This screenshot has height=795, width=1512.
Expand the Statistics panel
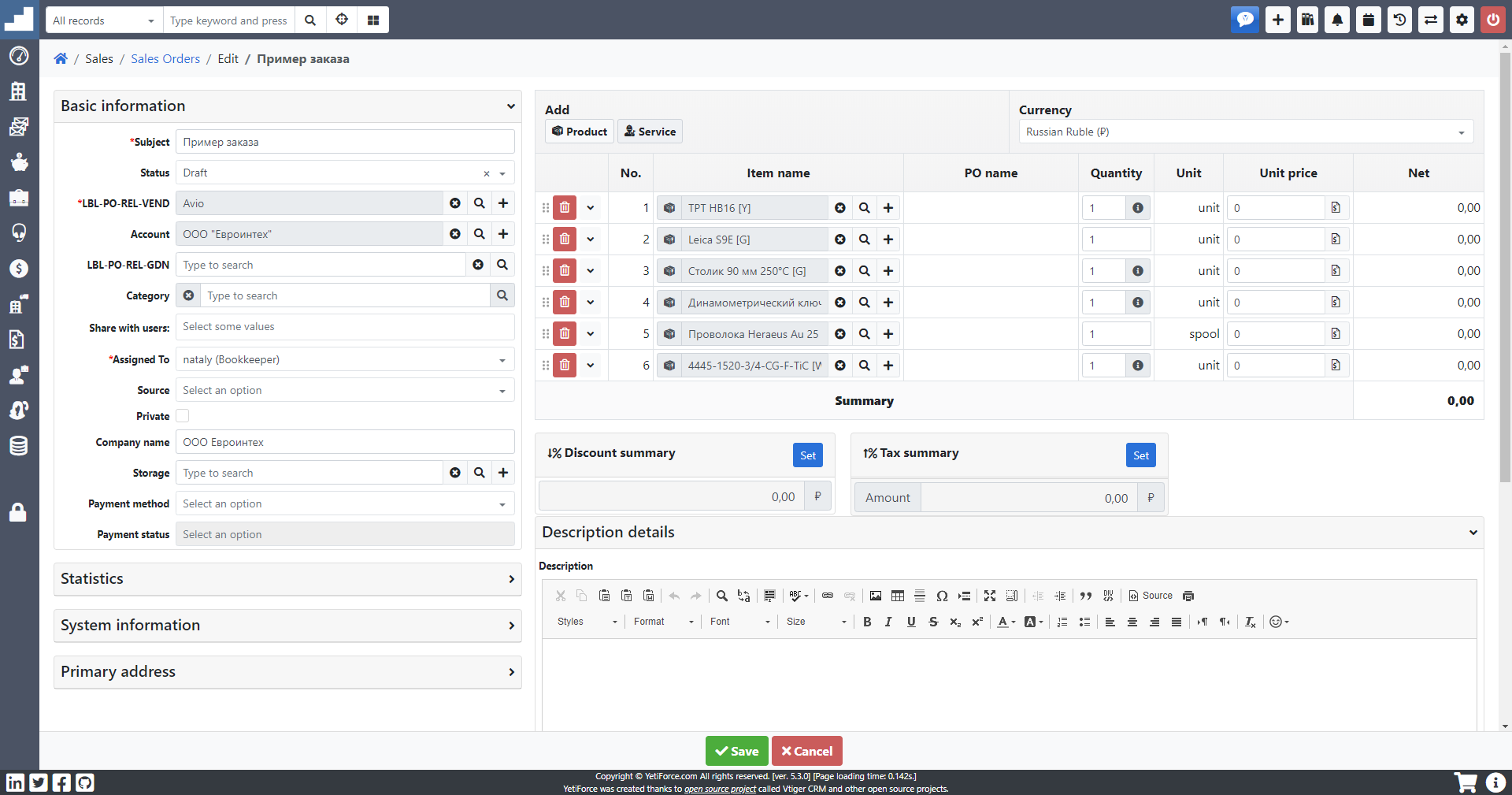287,578
